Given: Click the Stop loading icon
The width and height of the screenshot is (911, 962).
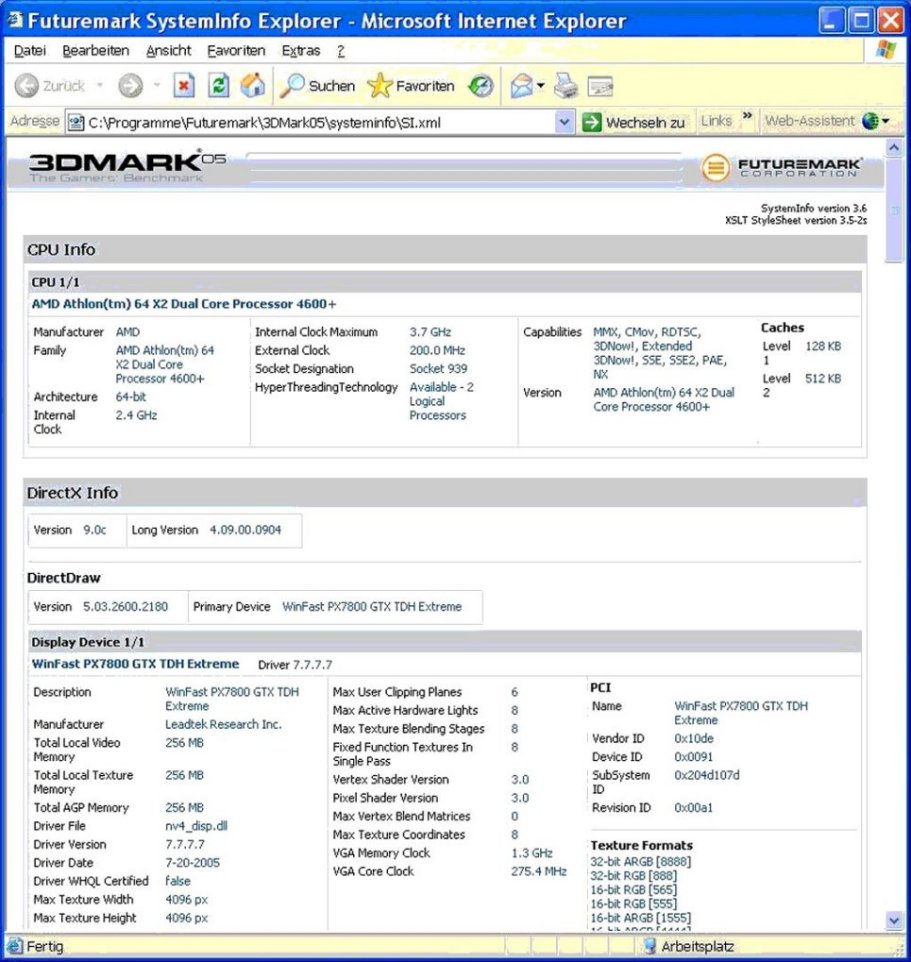Looking at the screenshot, I should tap(184, 86).
